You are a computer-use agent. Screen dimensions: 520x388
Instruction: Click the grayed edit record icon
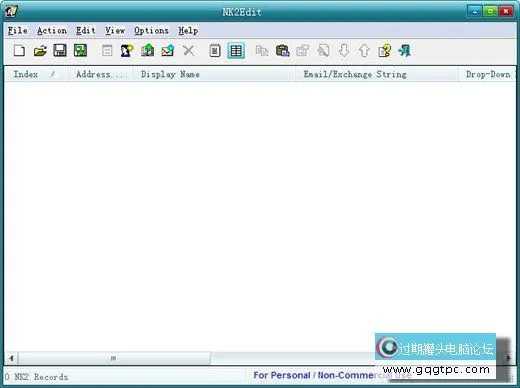(107, 51)
